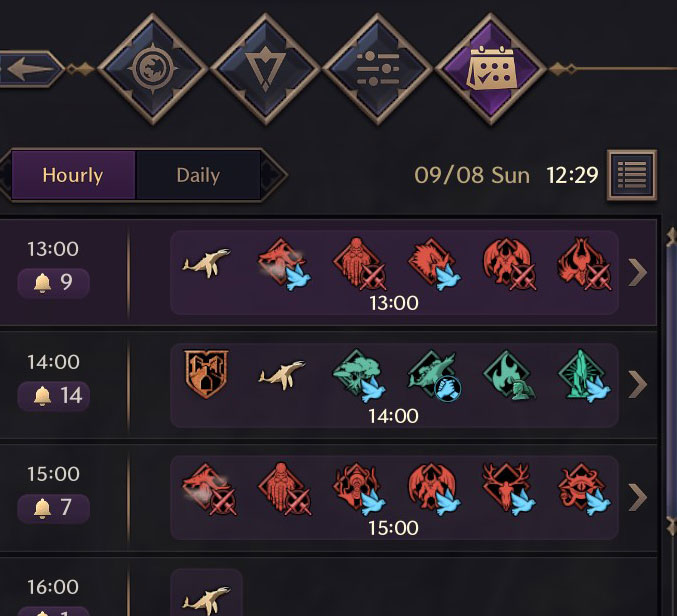Open the sliders settings tab
This screenshot has height=616, width=677.
click(x=378, y=69)
